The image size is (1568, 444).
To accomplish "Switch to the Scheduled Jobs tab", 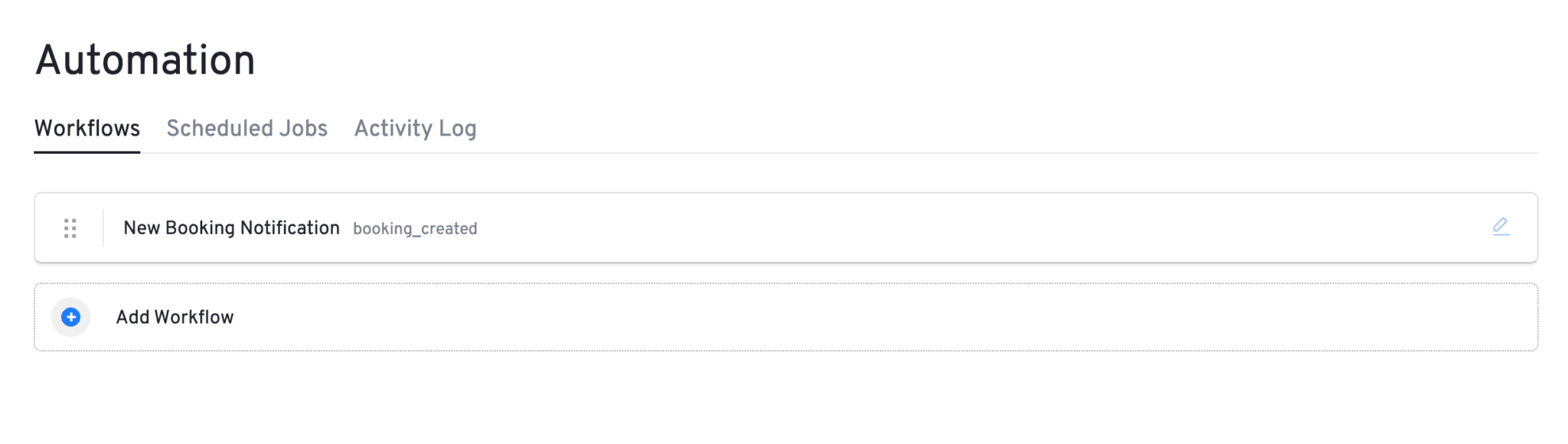I will (x=247, y=129).
